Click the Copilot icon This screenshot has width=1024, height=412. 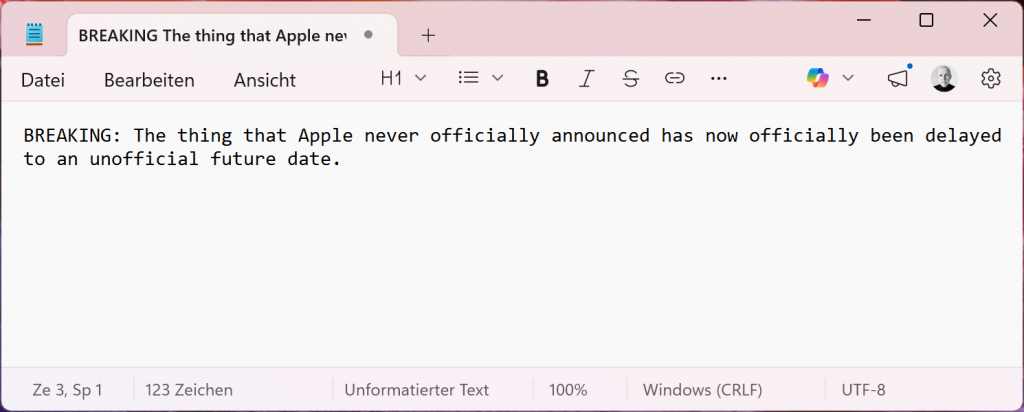pos(818,79)
